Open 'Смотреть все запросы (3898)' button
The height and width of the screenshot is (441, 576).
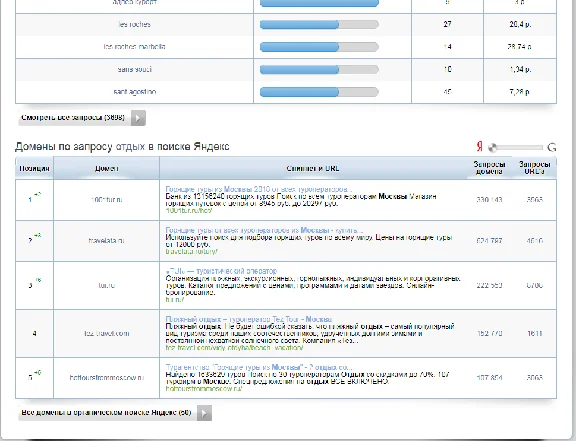click(82, 118)
